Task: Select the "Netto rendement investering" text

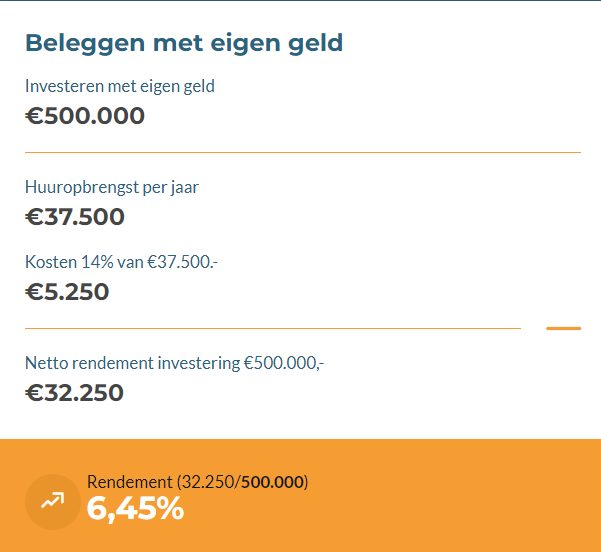Action: pos(132,363)
